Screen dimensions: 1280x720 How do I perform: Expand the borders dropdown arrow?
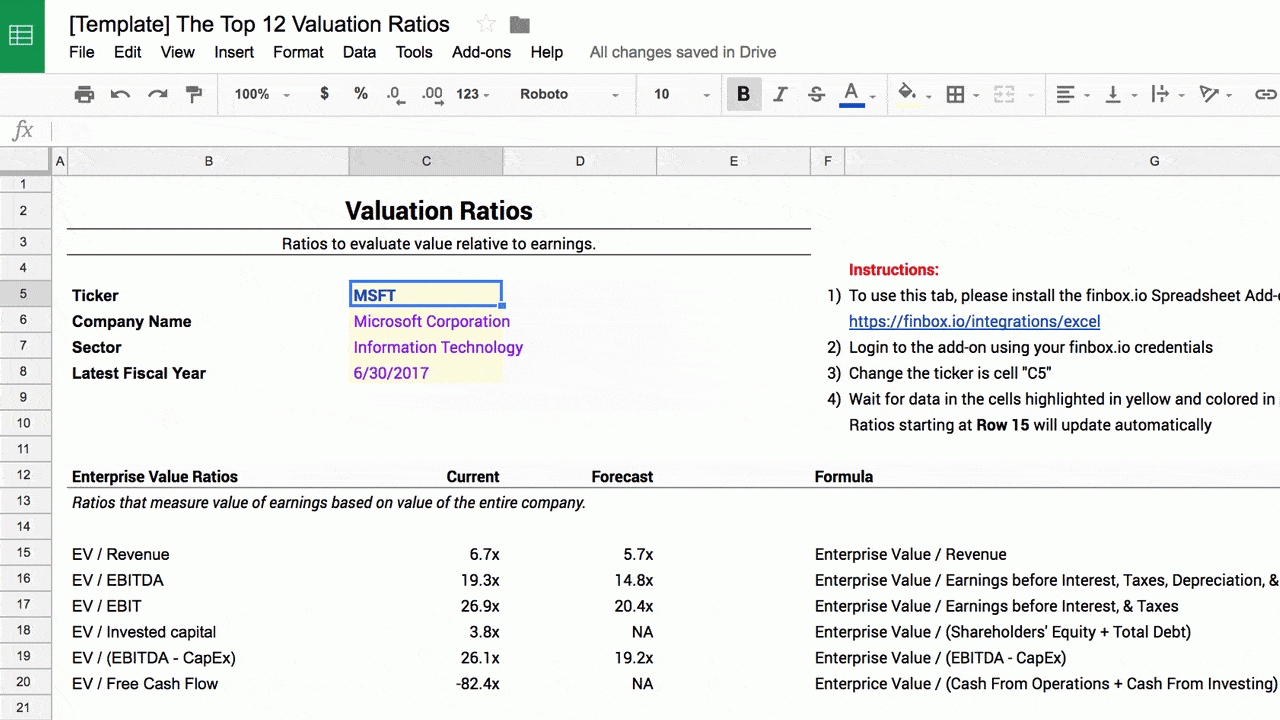977,95
